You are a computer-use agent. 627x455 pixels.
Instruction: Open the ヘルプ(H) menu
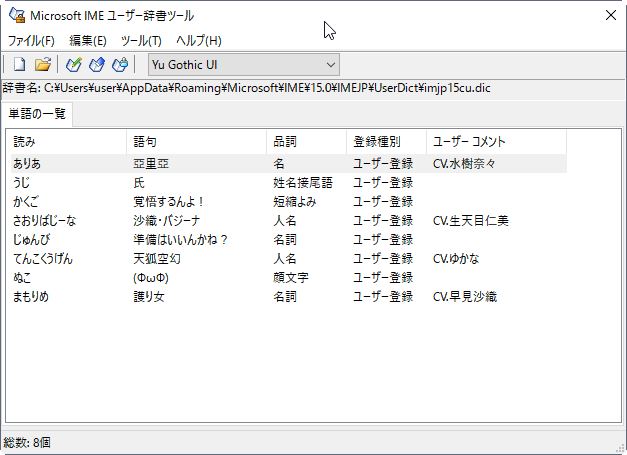click(x=199, y=40)
